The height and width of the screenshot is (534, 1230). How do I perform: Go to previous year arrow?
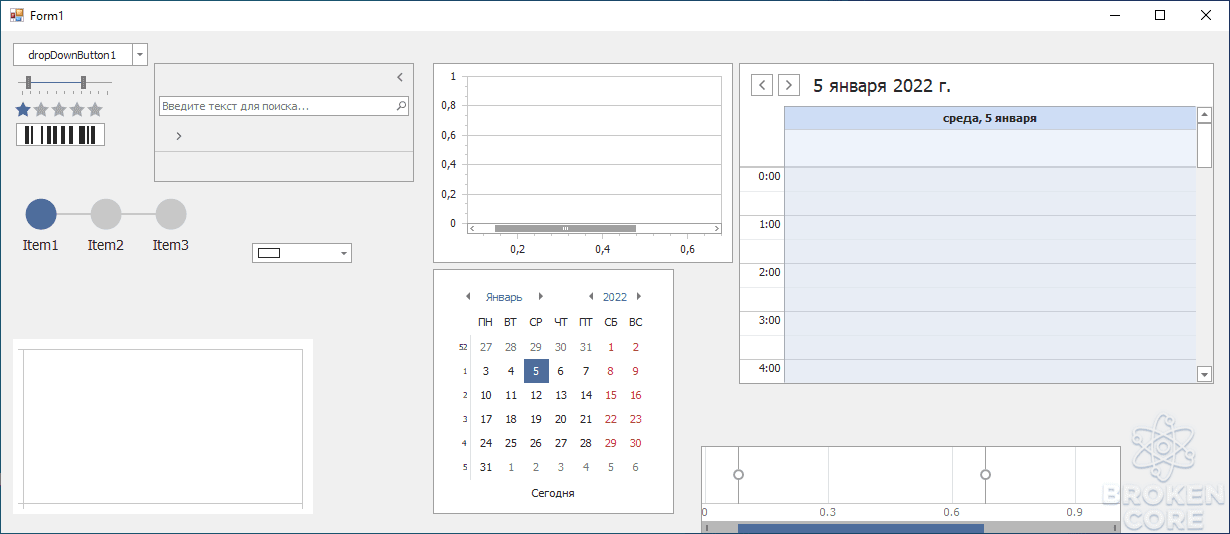coord(590,297)
